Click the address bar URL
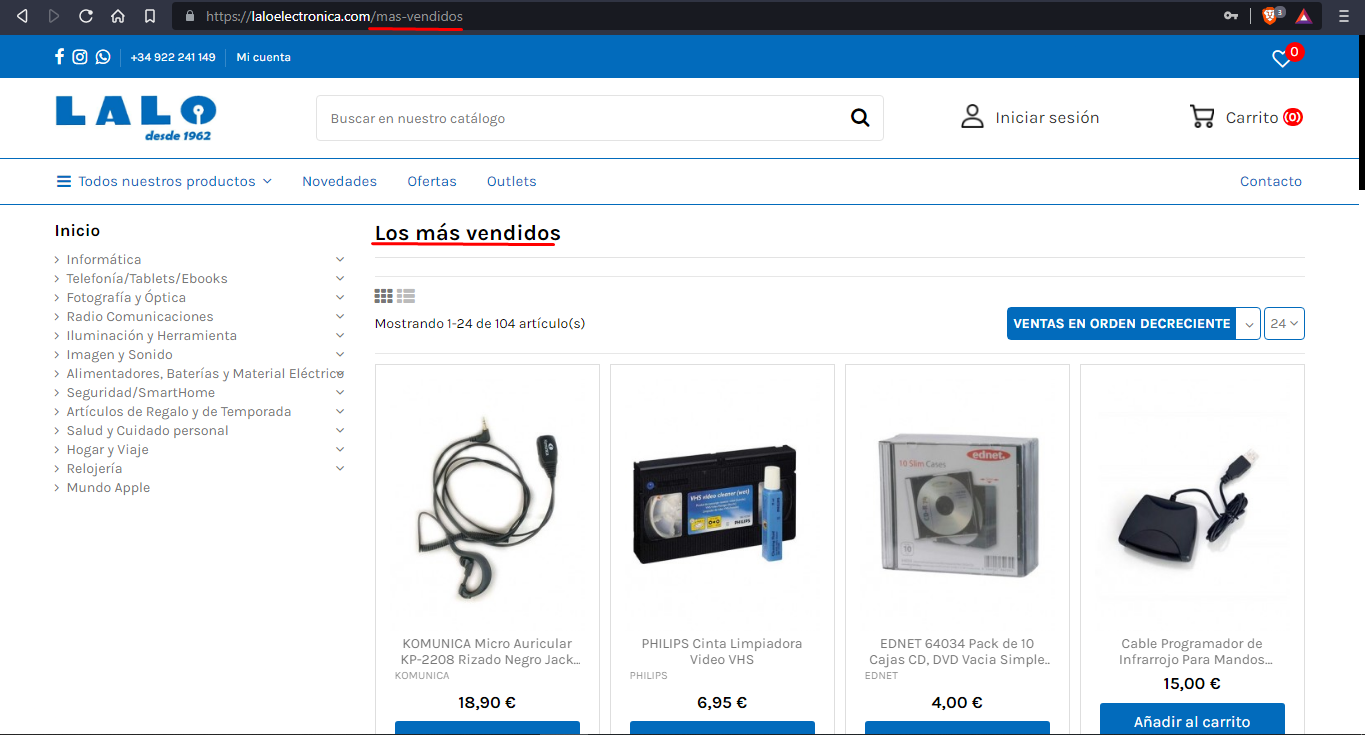Viewport: 1365px width, 735px height. pyautogui.click(x=334, y=17)
